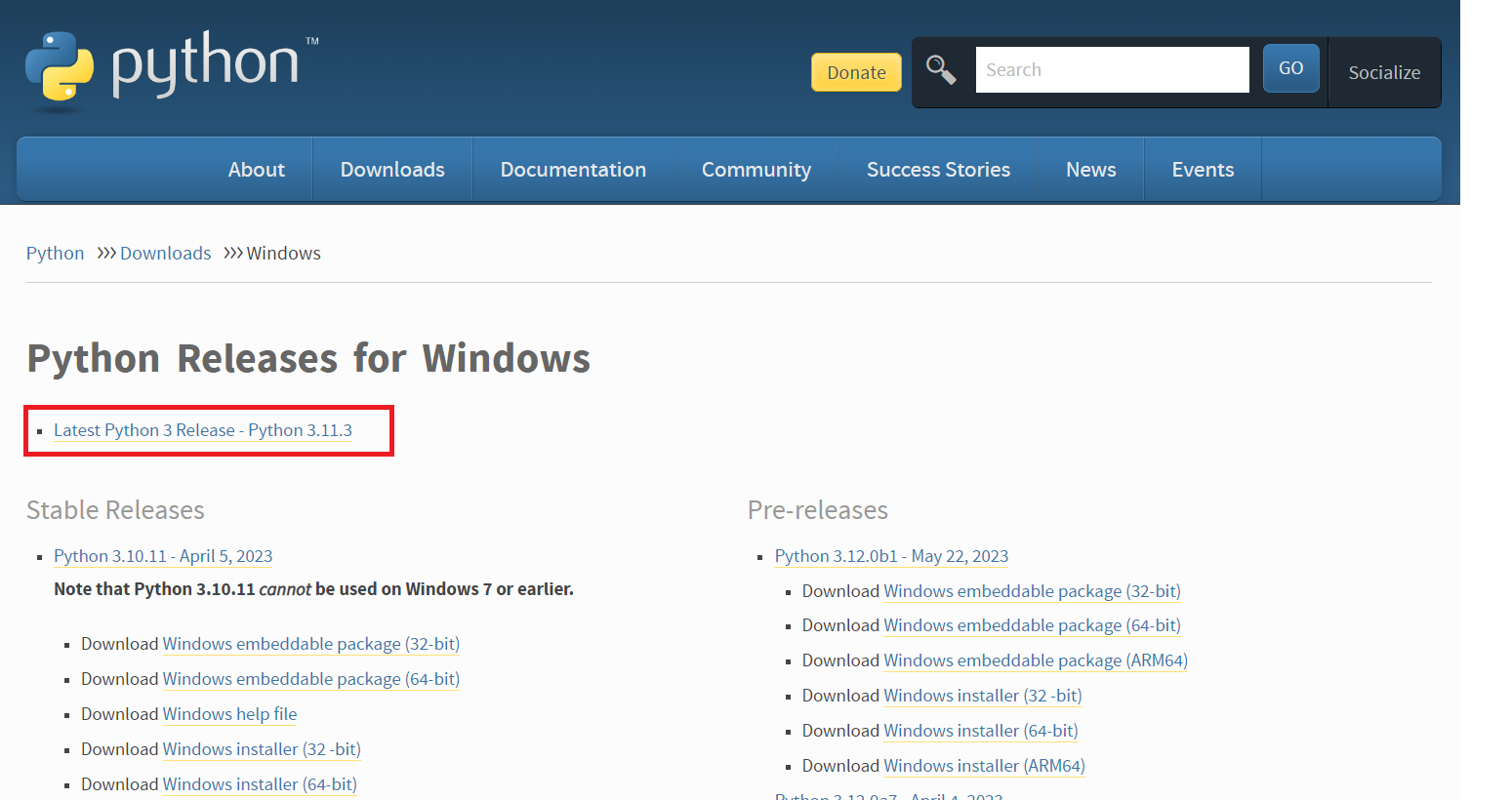This screenshot has width=1512, height=800.
Task: Download Python 3.10.11 embeddable package (64-bit)
Action: click(x=311, y=679)
